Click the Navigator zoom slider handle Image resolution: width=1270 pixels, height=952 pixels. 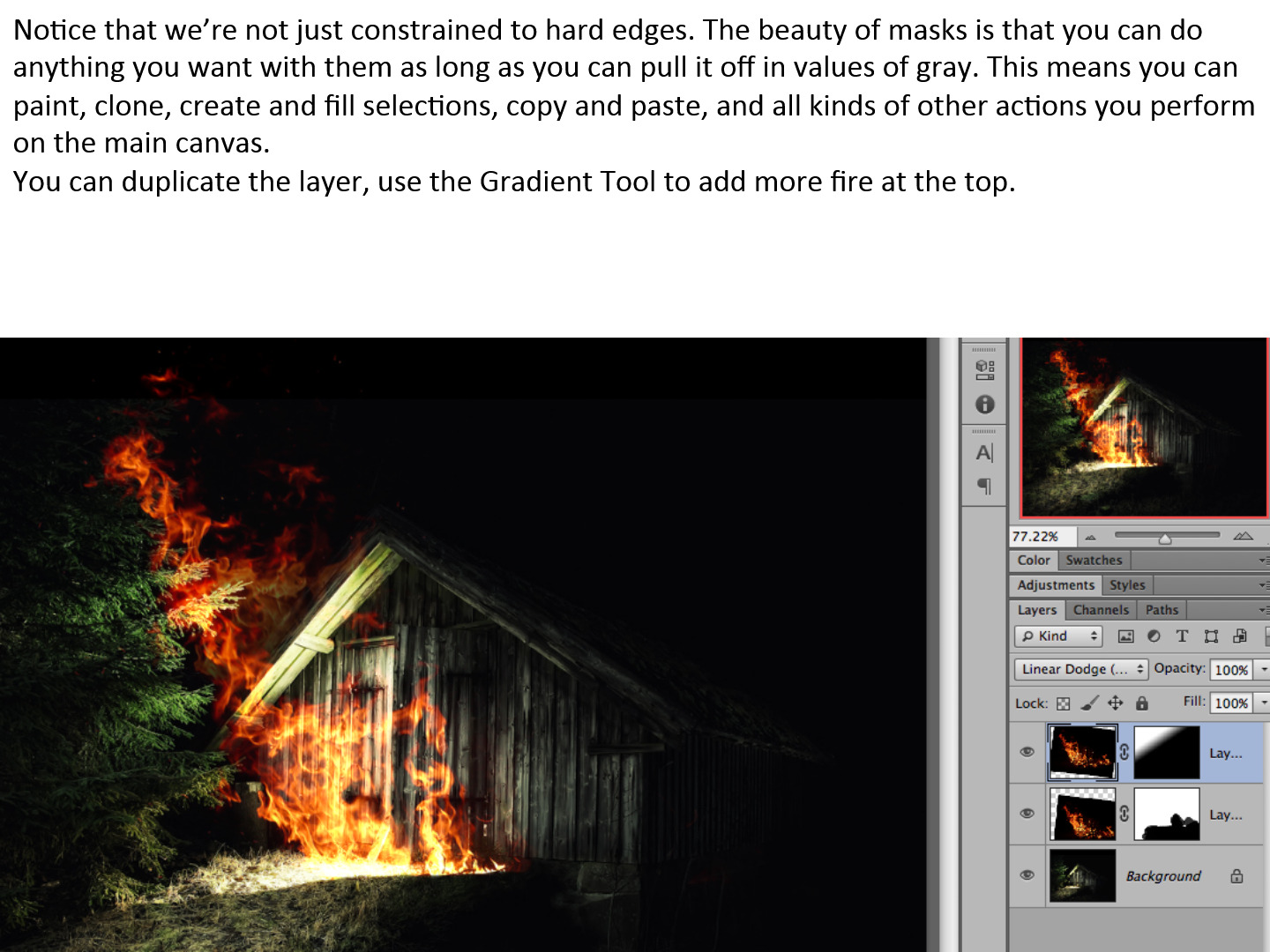[x=1165, y=538]
